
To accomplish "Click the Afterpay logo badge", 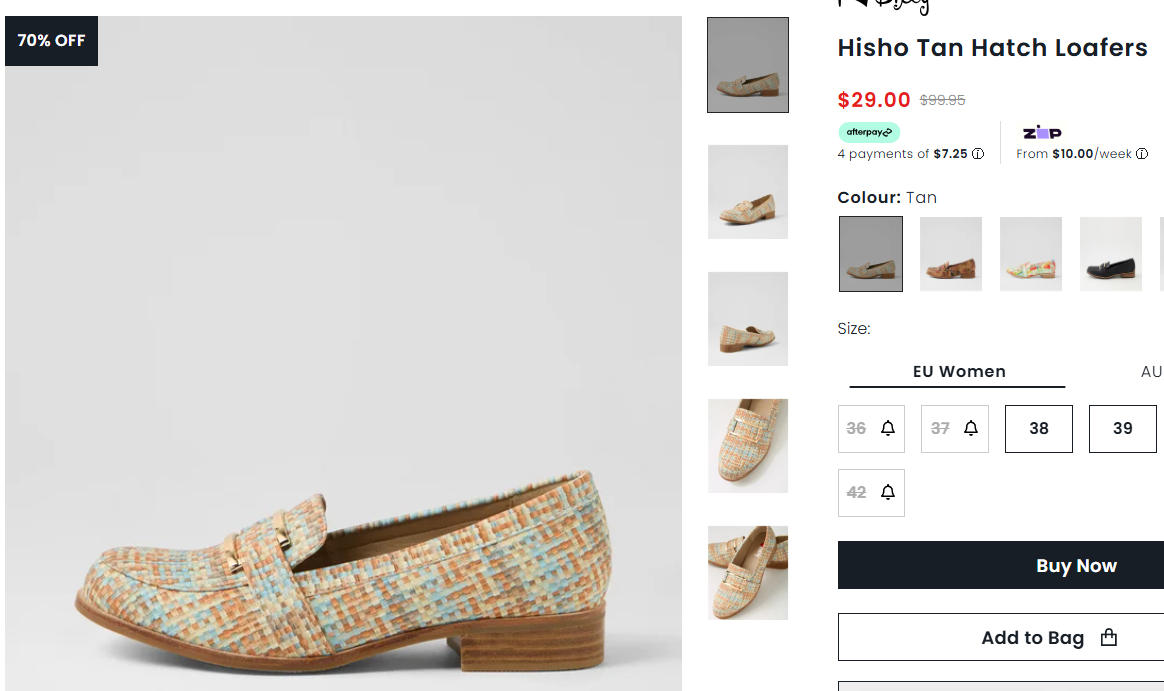I will coord(869,132).
